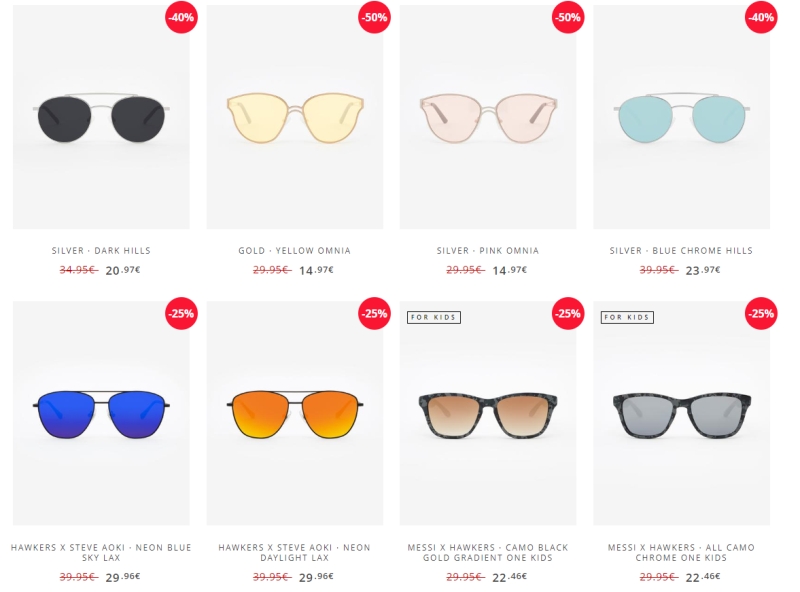The image size is (800, 592).
Task: Click the SILVER · BLUE CHROME HILLS title
Action: (x=681, y=251)
